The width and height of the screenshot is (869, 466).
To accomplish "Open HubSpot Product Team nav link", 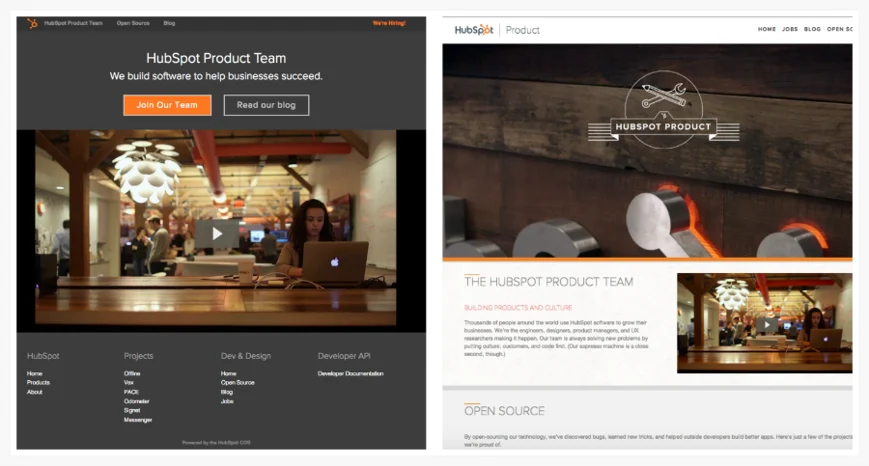I will click(x=73, y=23).
